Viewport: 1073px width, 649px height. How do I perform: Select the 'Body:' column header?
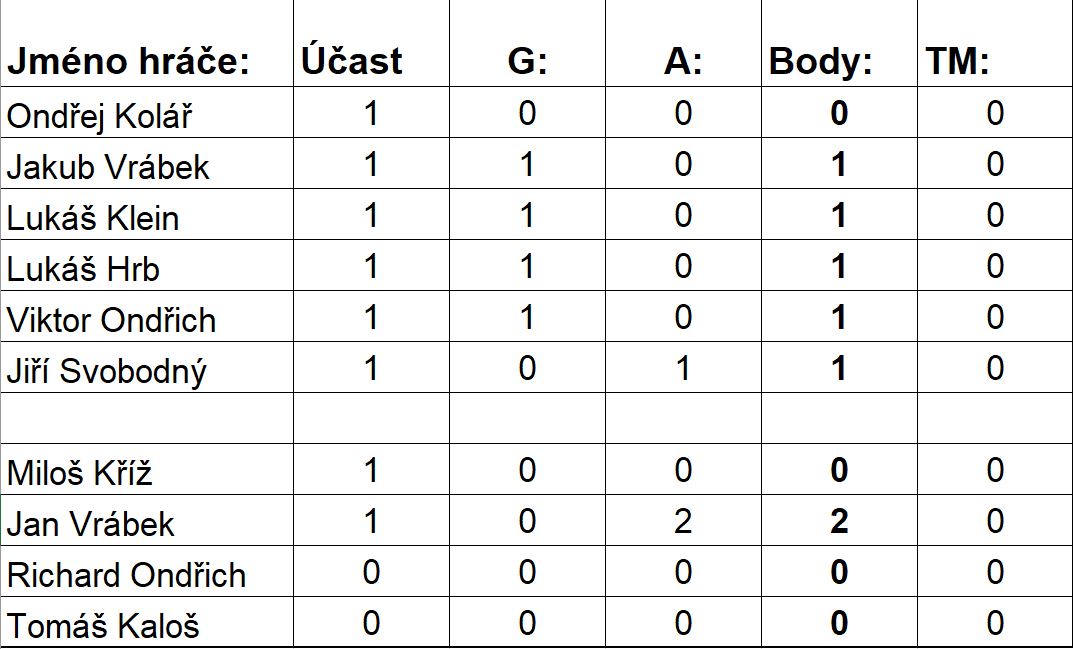tap(821, 62)
